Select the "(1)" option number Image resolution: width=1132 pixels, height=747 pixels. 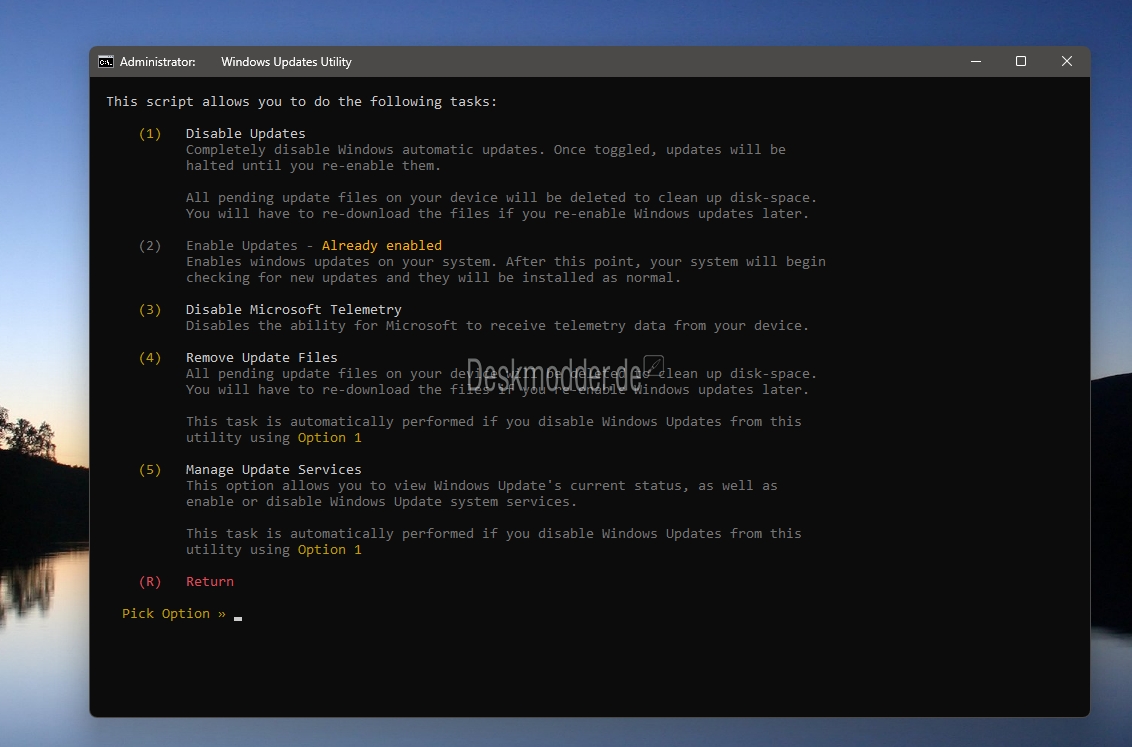pos(150,134)
